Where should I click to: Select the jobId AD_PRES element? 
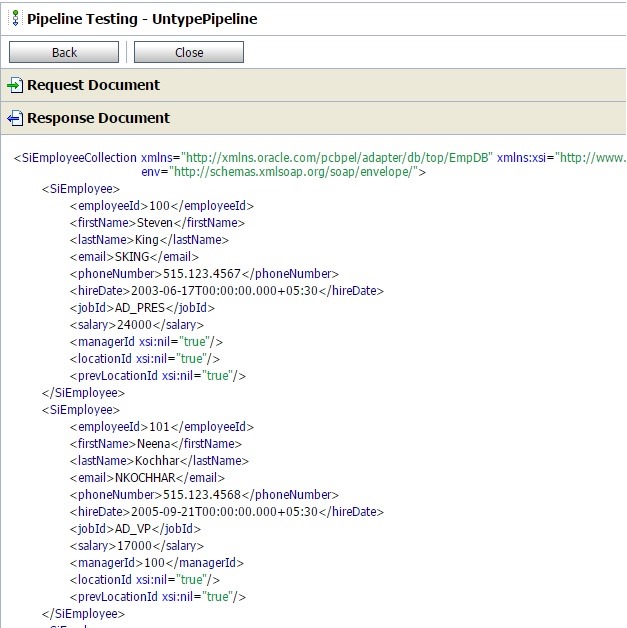tap(140, 308)
